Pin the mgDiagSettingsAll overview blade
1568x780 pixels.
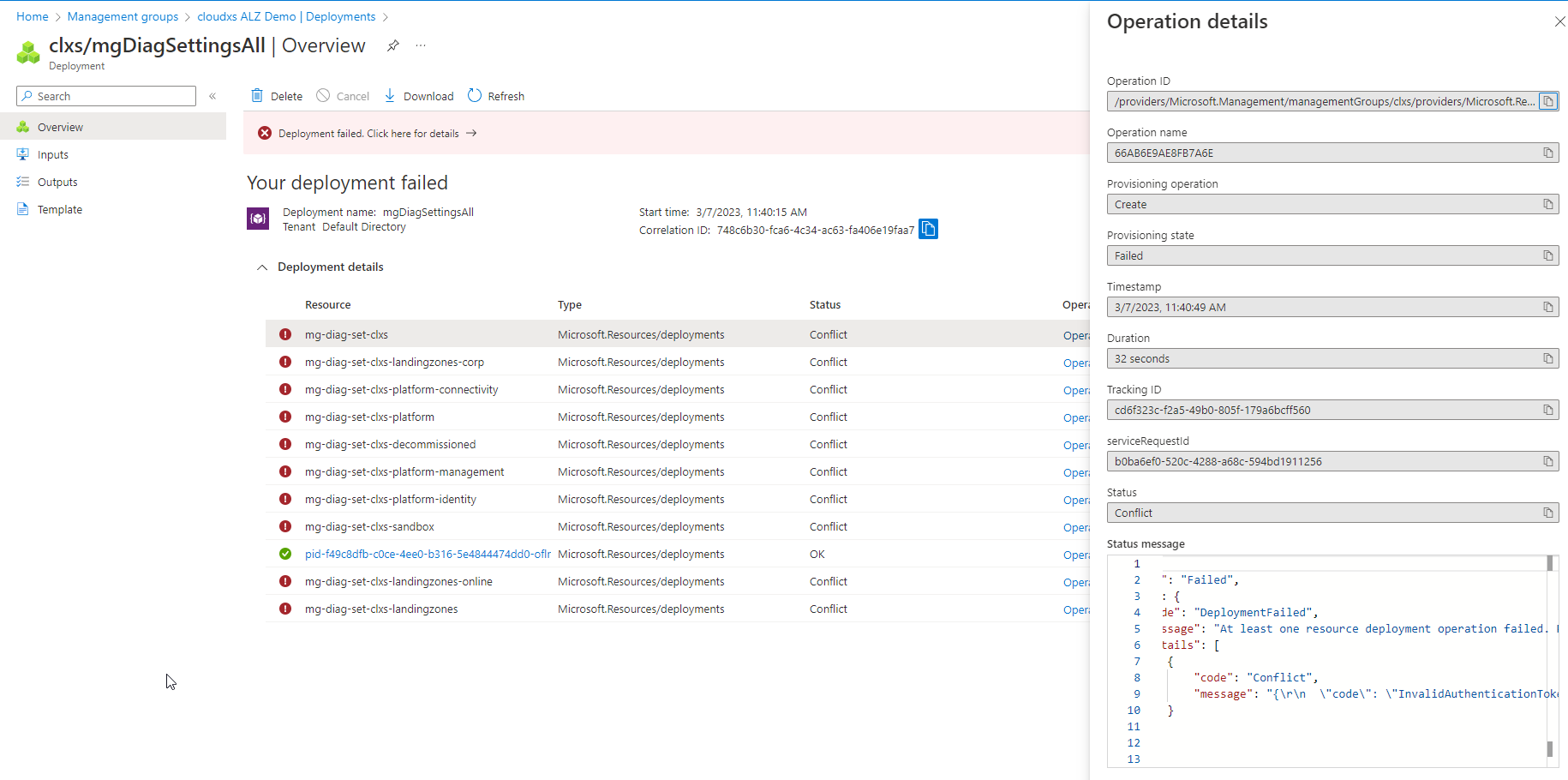click(x=392, y=45)
